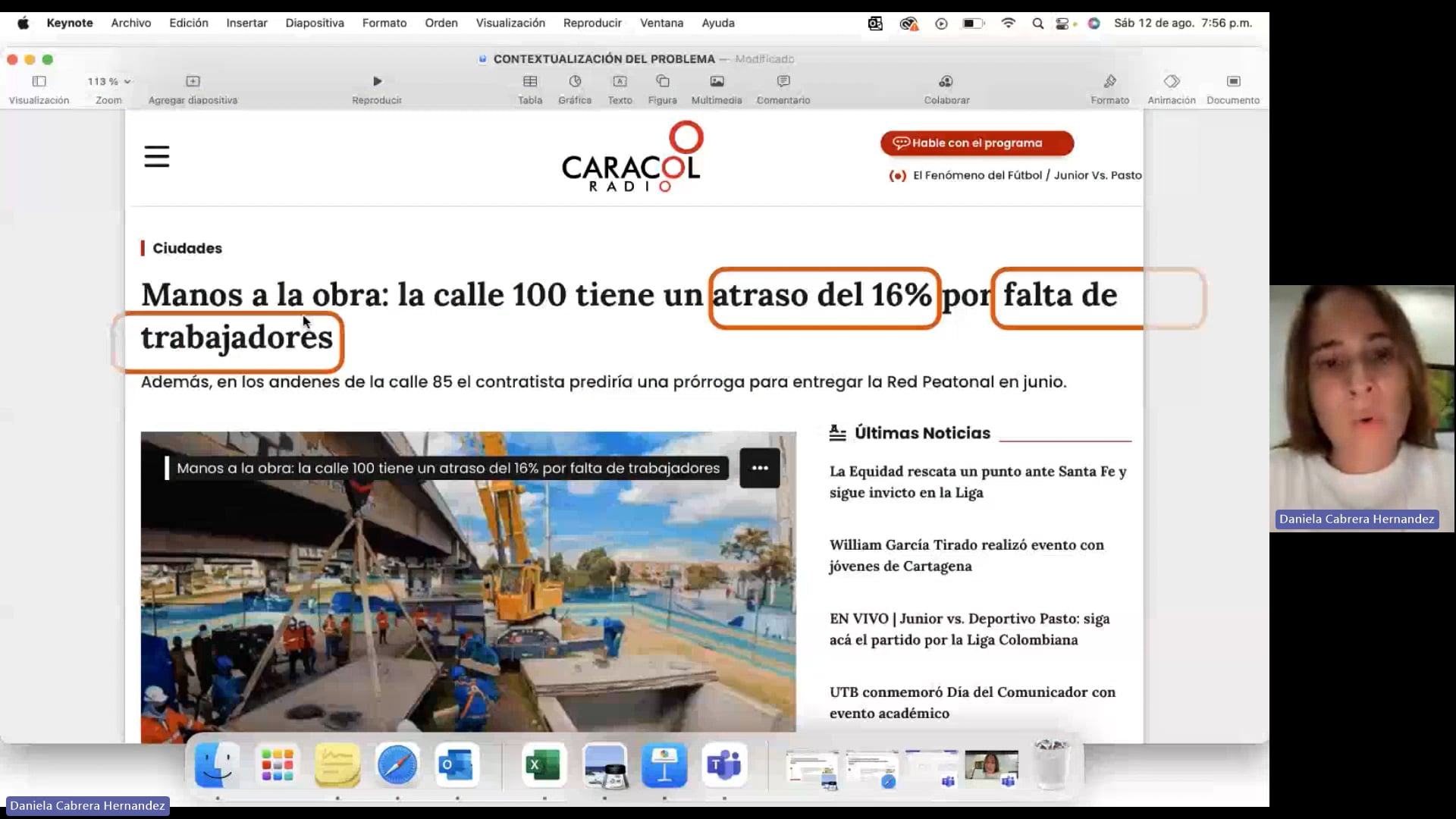Click the Siri icon in menu bar
Screen dimensions: 1456x819
coord(1094,24)
